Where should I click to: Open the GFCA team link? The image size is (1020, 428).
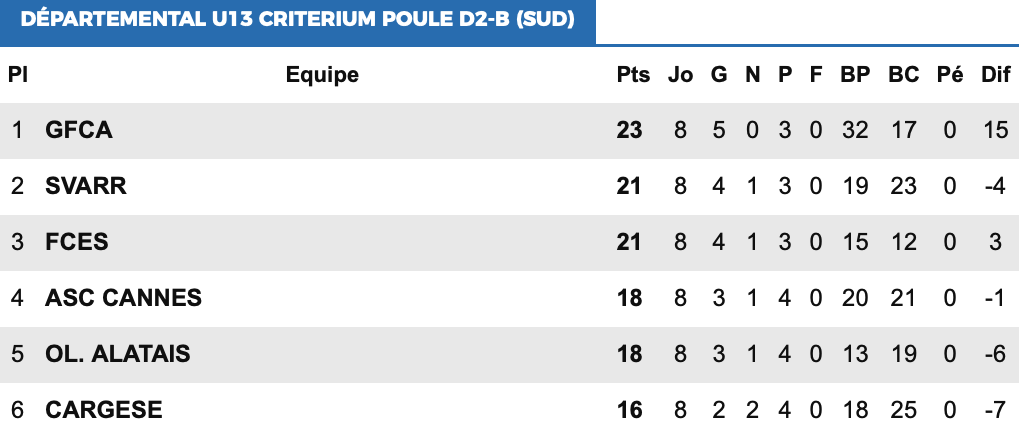tap(79, 130)
